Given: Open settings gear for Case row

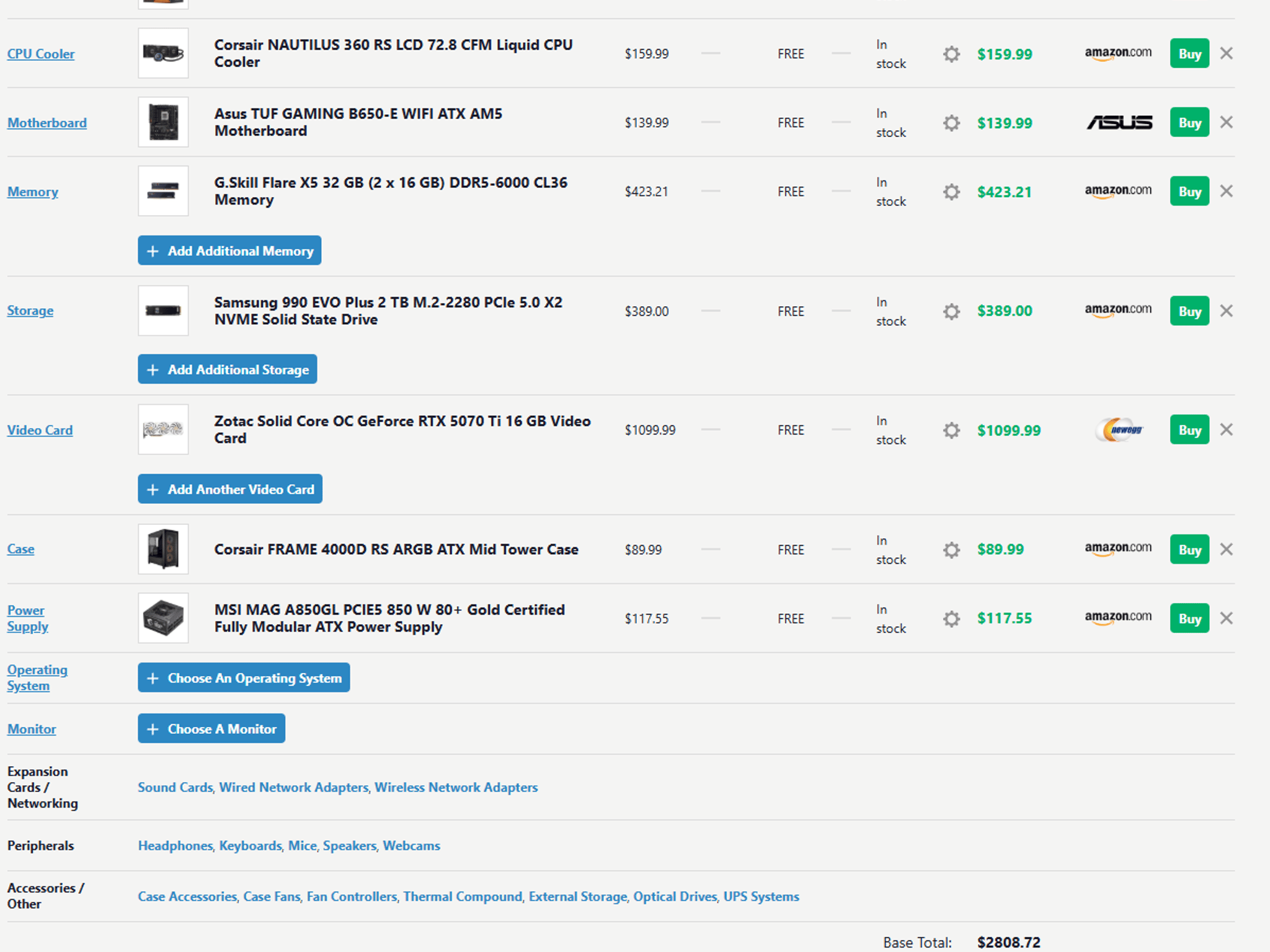Looking at the screenshot, I should point(951,550).
